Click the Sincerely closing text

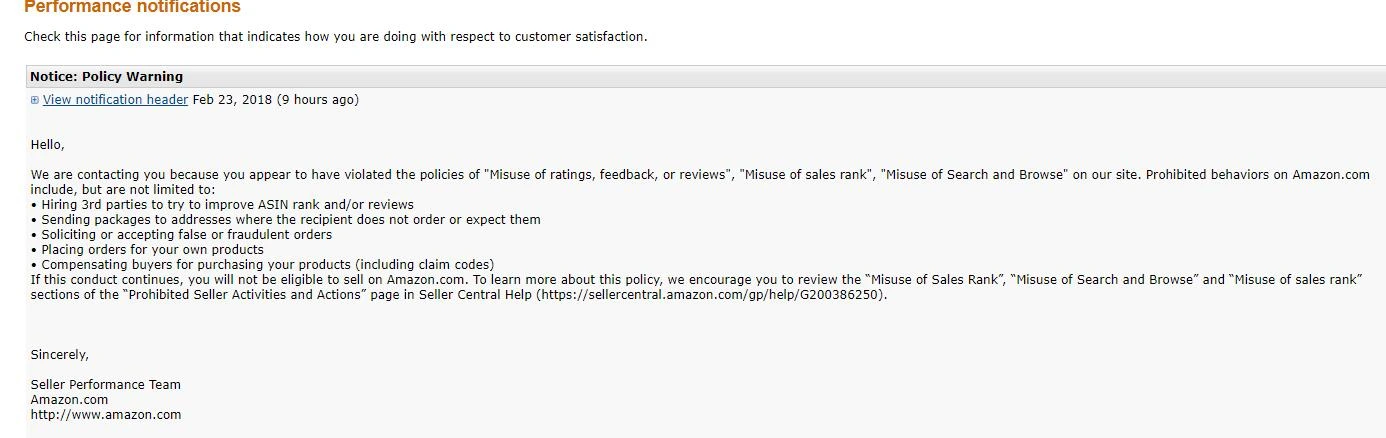(x=60, y=355)
